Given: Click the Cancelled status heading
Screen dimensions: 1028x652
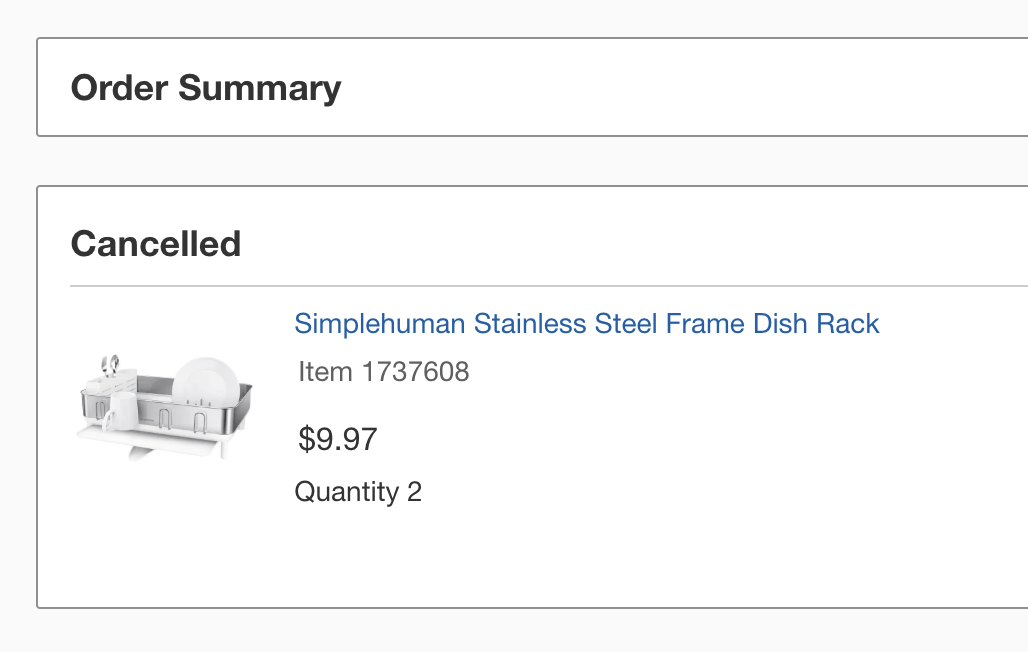Looking at the screenshot, I should coord(156,244).
